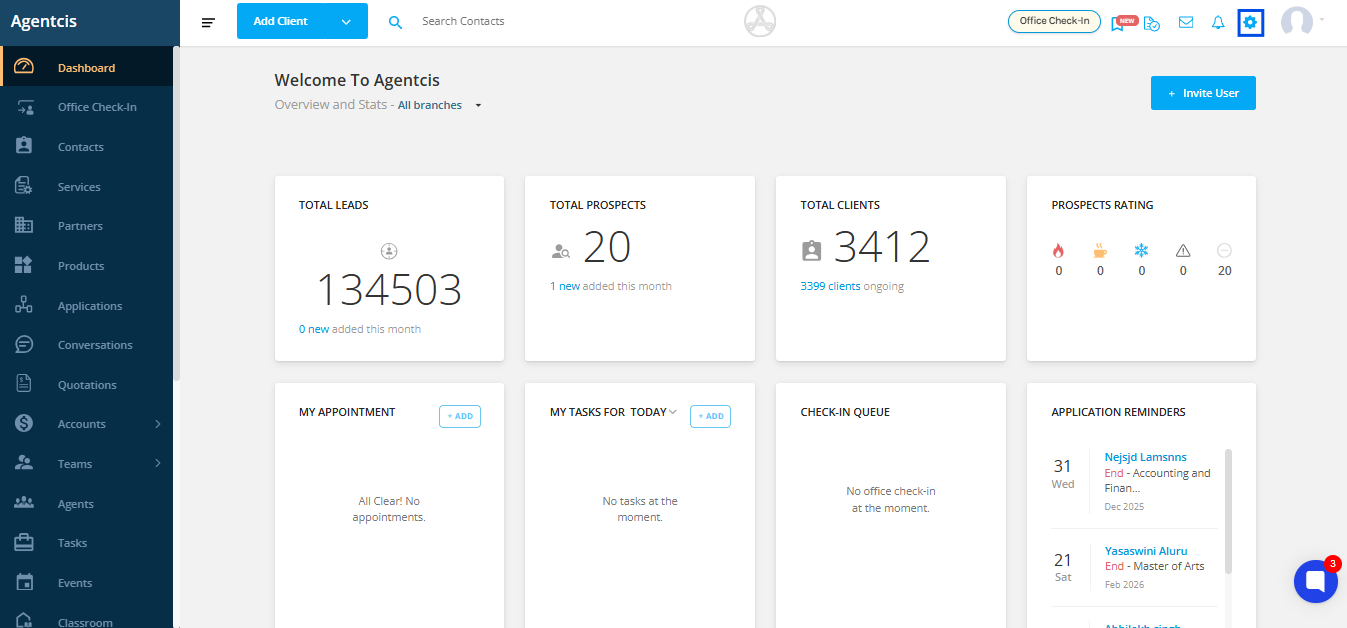Click the hot flame rating icon
Image resolution: width=1347 pixels, height=628 pixels.
click(x=1059, y=250)
